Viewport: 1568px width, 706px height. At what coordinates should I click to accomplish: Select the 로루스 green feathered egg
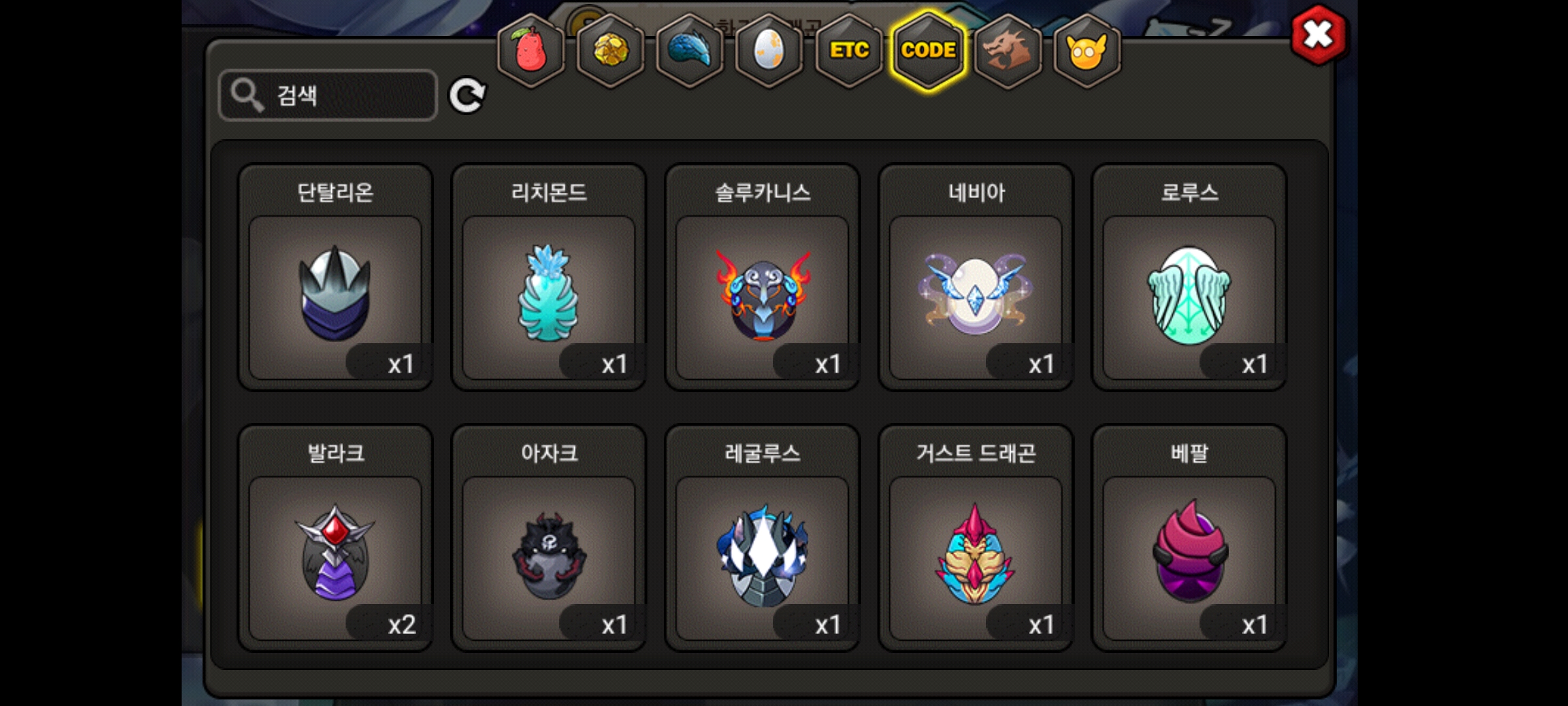tap(1190, 277)
